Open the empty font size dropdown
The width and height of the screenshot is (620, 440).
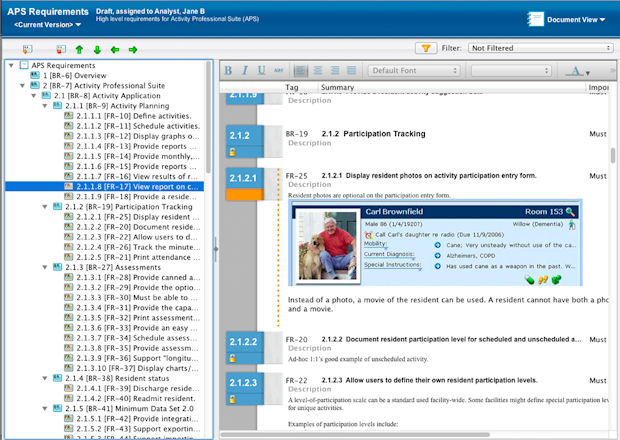[x=511, y=71]
